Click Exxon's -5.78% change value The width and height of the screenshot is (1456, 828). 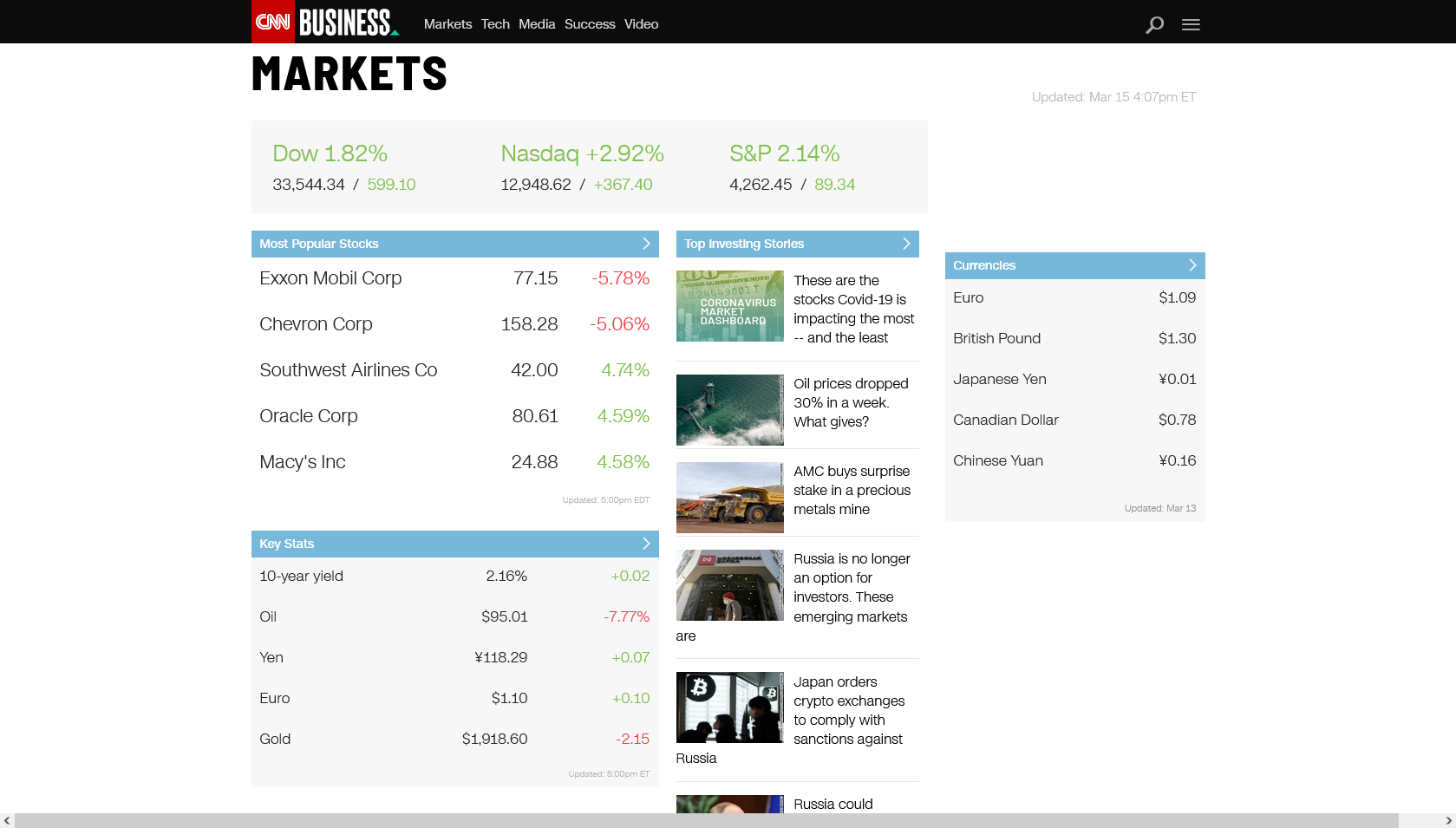pyautogui.click(x=620, y=278)
